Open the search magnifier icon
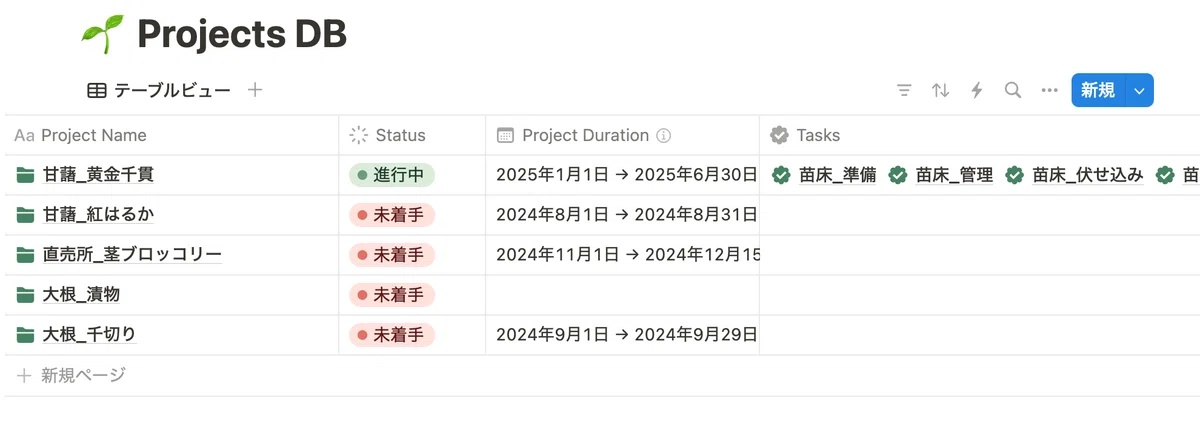 pyautogui.click(x=1013, y=90)
